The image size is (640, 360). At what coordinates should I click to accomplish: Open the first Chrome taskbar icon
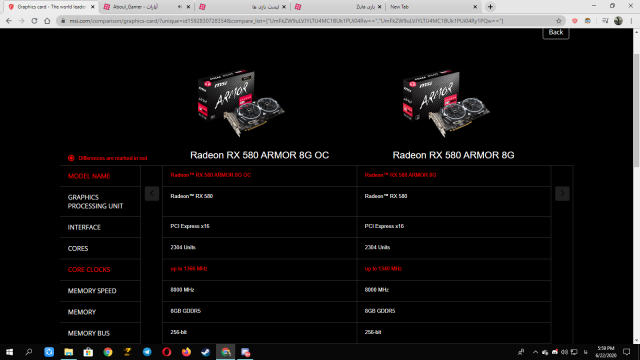point(108,352)
